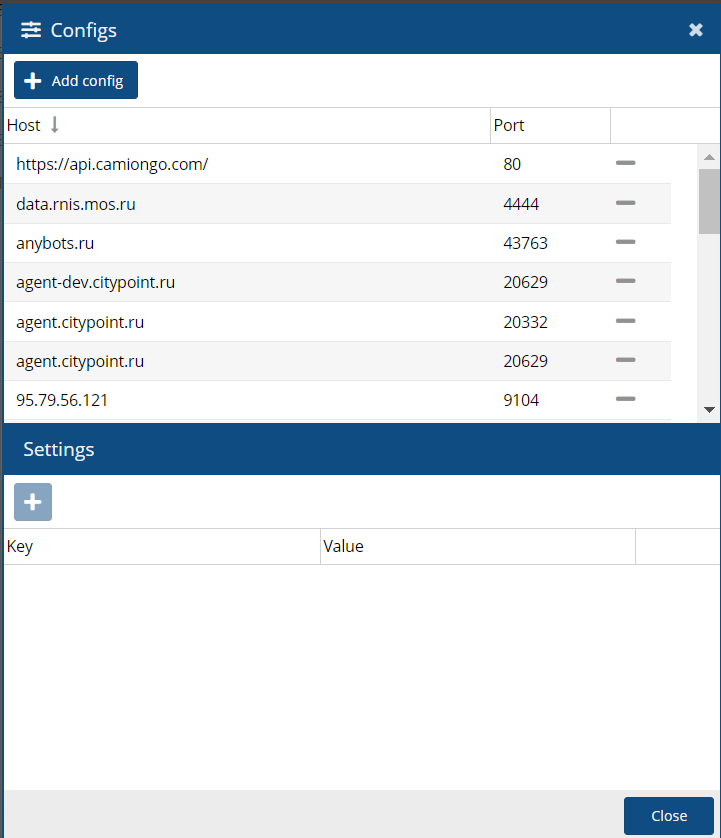This screenshot has width=721, height=838.
Task: Click the Add config button
Action: point(76,81)
